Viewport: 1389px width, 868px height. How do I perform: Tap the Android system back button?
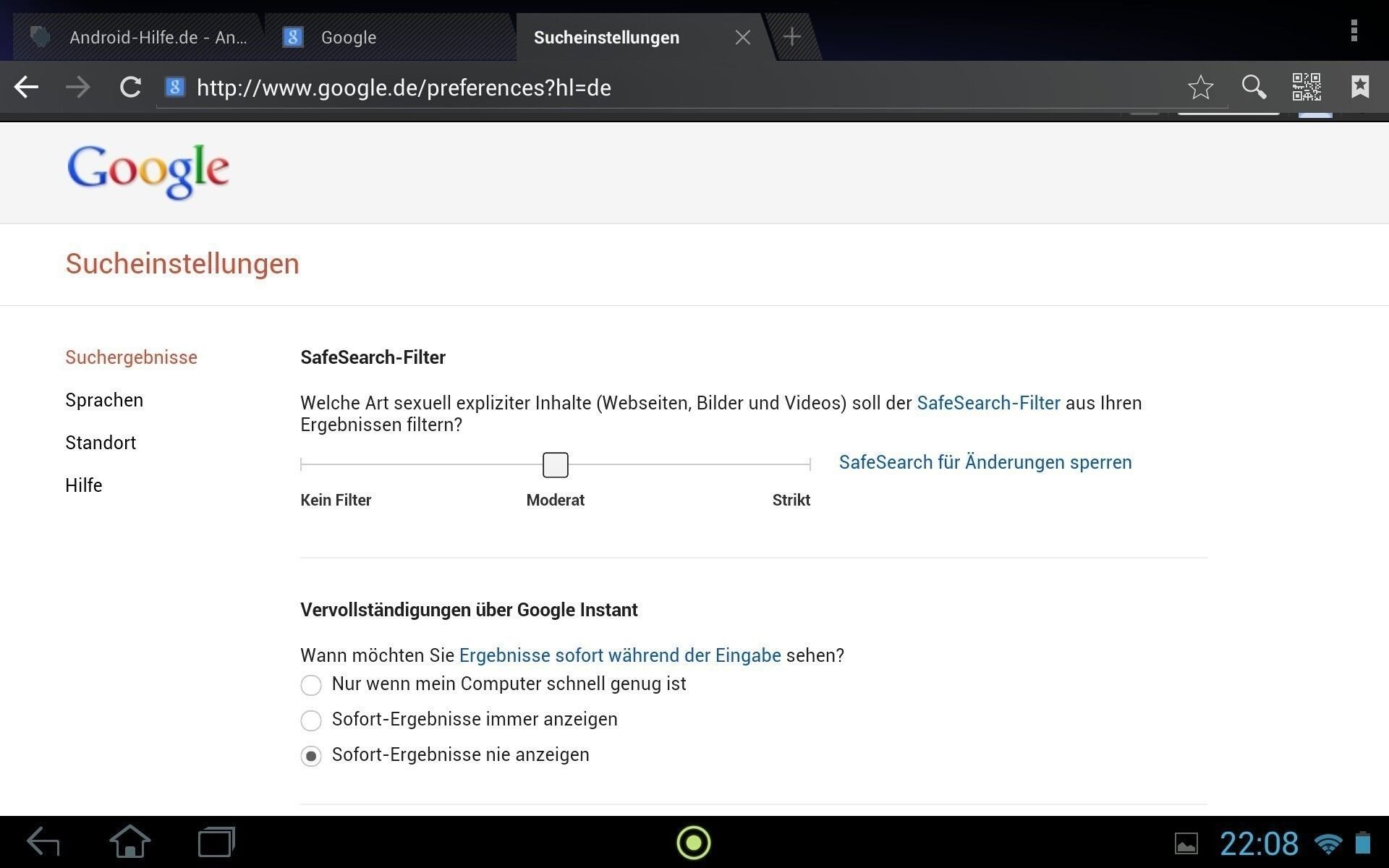(43, 843)
